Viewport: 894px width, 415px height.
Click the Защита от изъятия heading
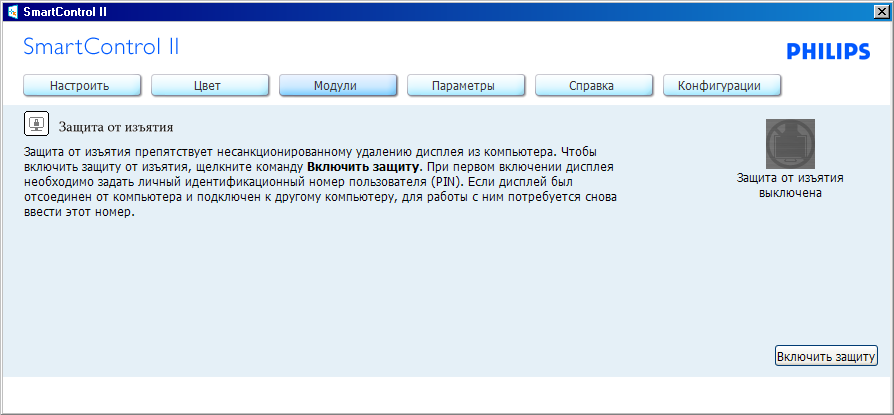(x=116, y=127)
